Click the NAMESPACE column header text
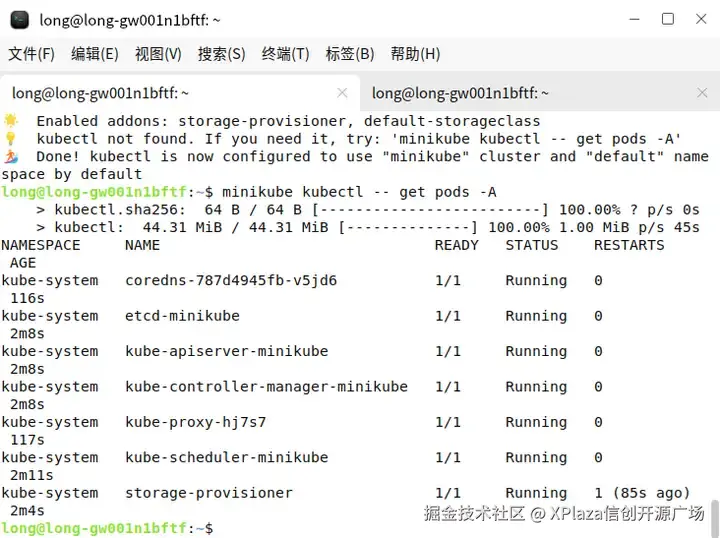Image resolution: width=720 pixels, height=538 pixels. pos(40,245)
